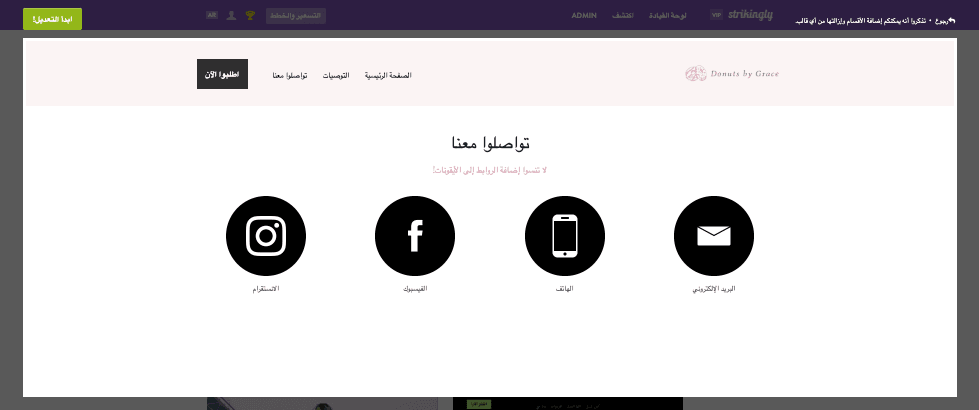Open the لوحة القيادة dashboard menu item
Image resolution: width=979 pixels, height=410 pixels.
669,15
